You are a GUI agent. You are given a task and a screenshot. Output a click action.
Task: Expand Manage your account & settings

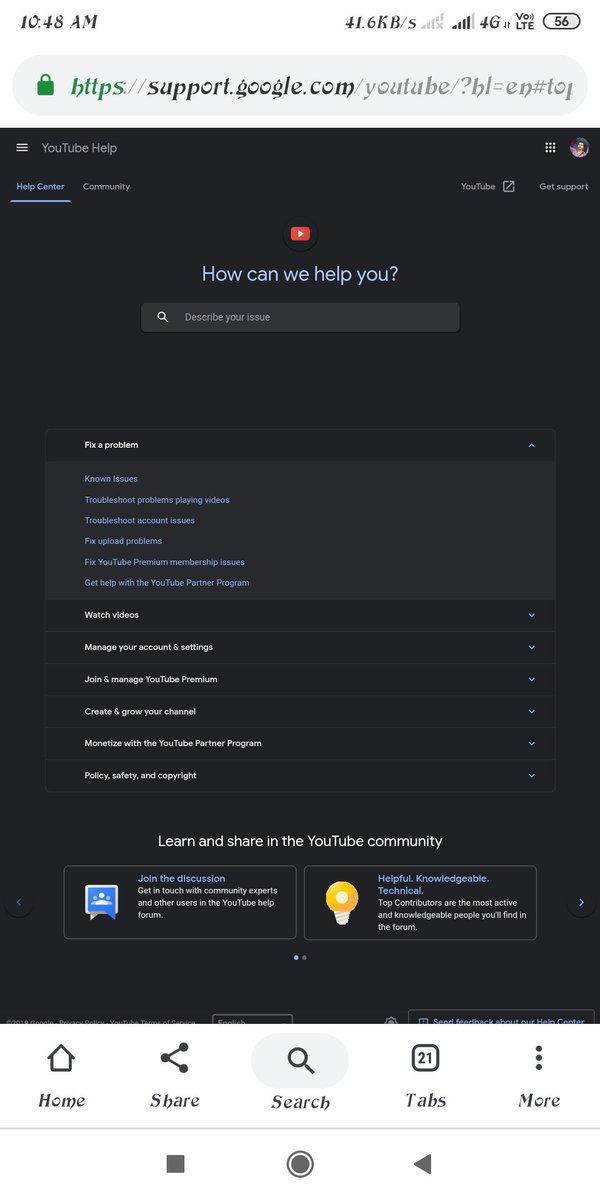tap(300, 647)
